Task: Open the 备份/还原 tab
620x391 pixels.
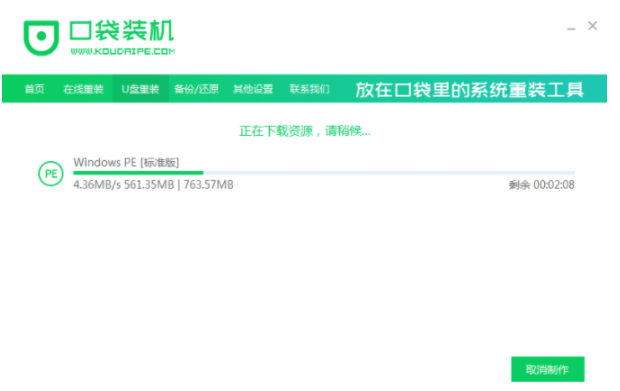Action: point(197,89)
